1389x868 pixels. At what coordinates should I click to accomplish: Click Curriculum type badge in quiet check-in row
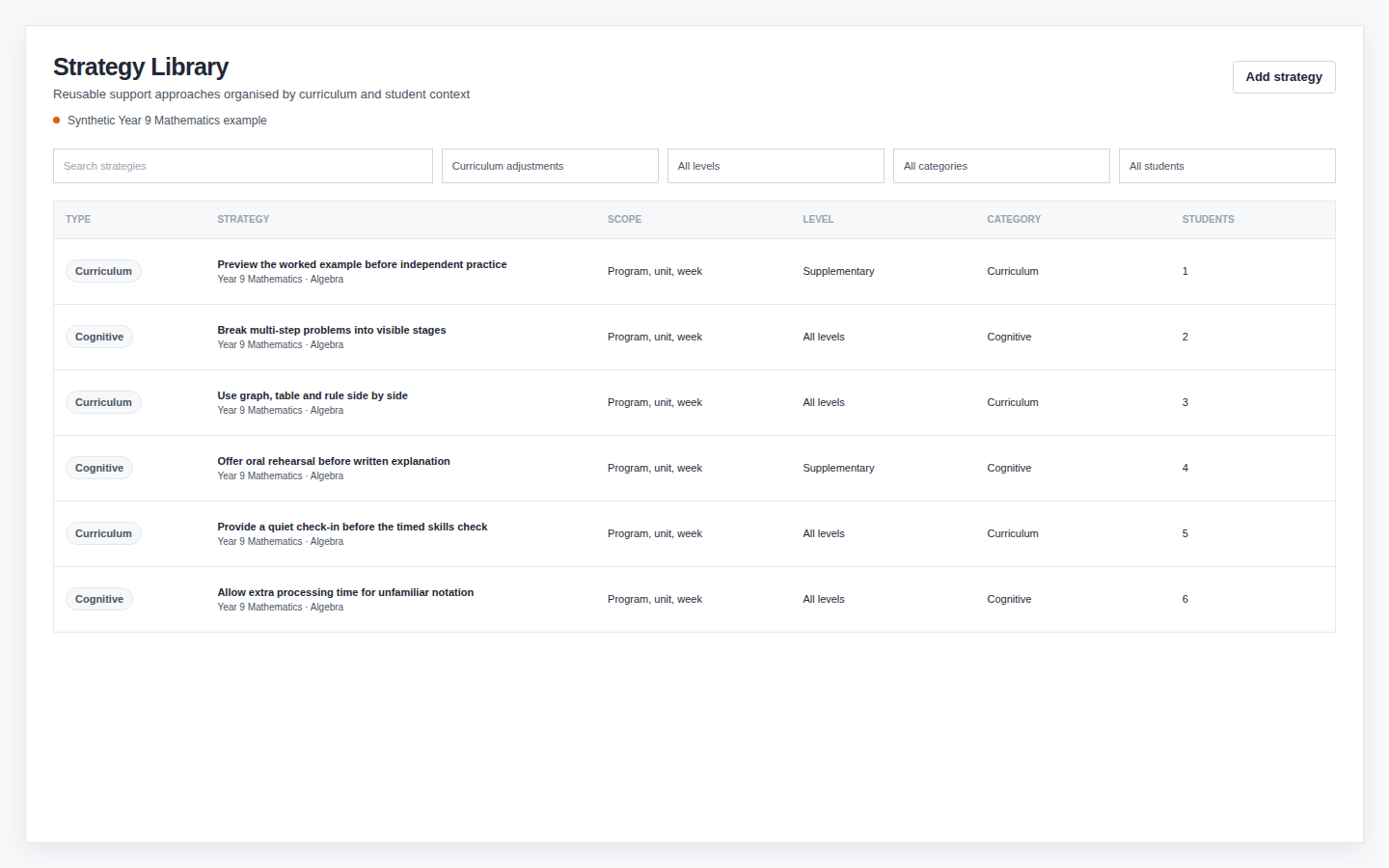[x=103, y=533]
